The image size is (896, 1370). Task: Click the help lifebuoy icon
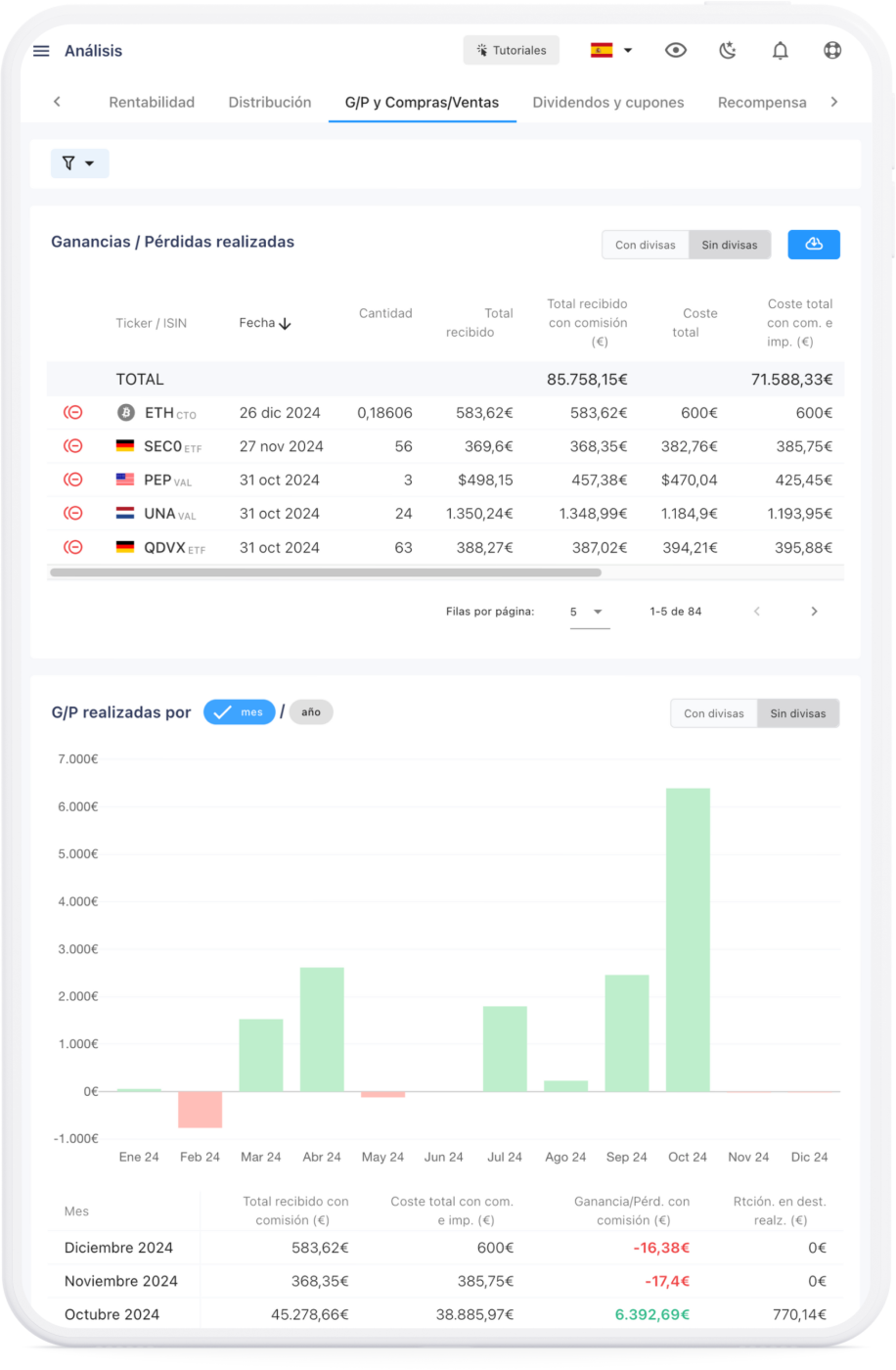point(832,51)
